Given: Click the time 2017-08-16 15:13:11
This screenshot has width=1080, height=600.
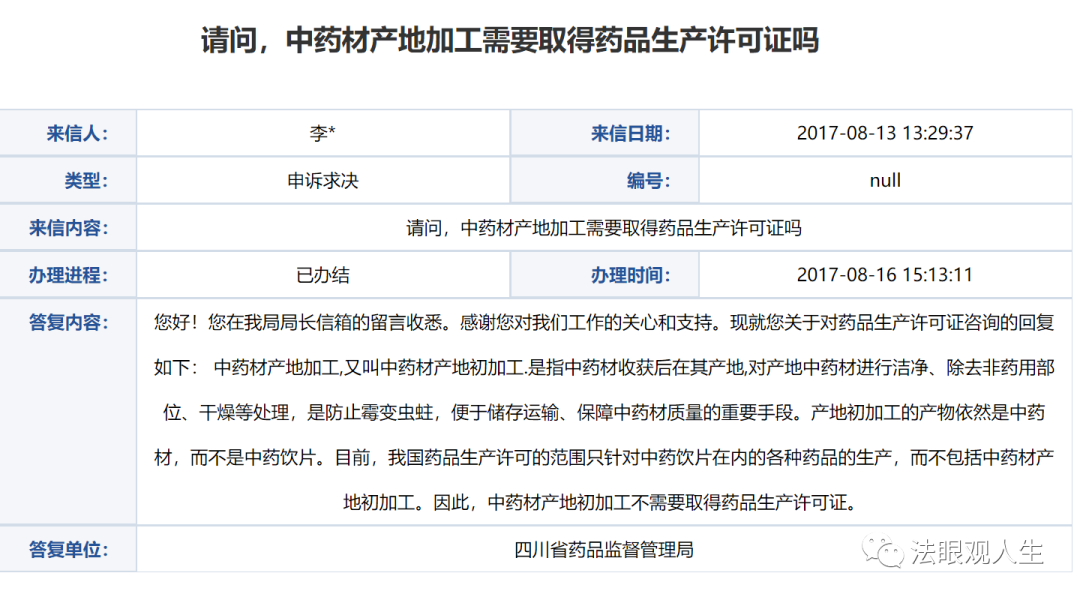Looking at the screenshot, I should pos(888,274).
